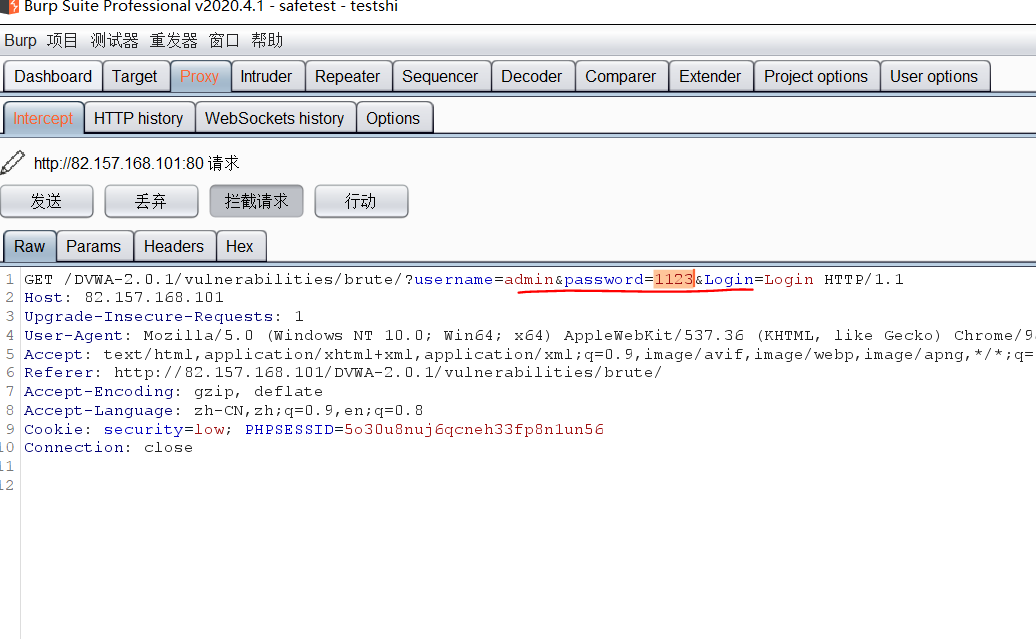Open the 测试器 menu
Image resolution: width=1036 pixels, height=639 pixels.
[114, 41]
